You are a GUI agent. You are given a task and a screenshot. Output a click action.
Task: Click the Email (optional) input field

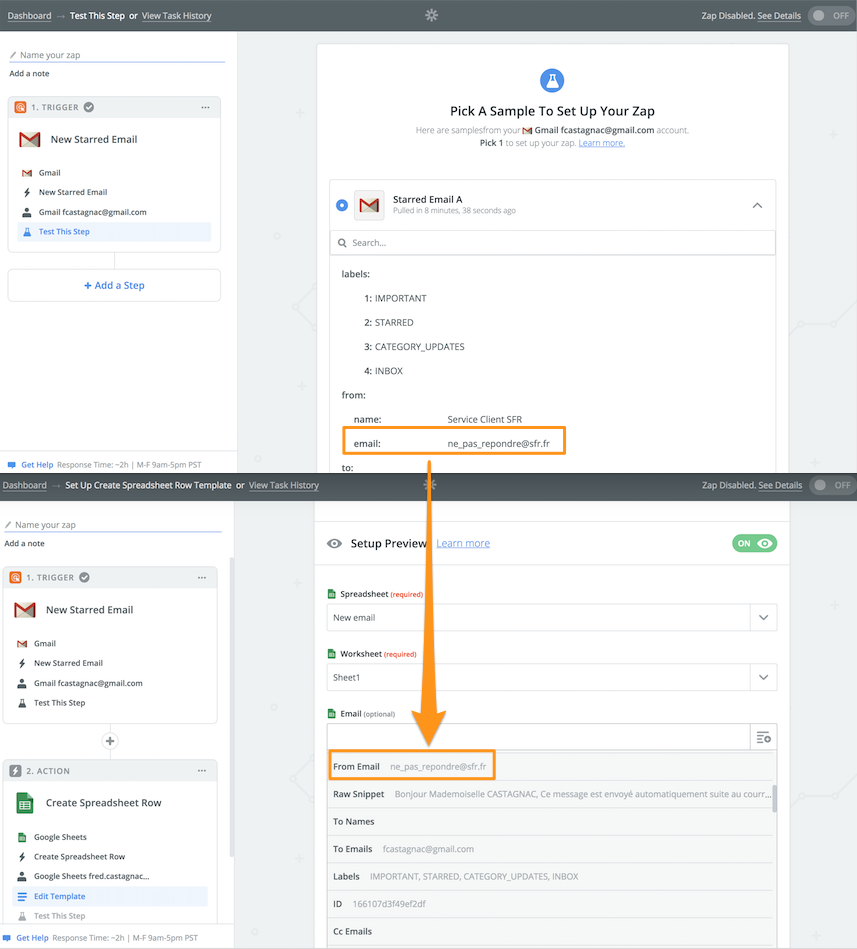[x=539, y=737]
